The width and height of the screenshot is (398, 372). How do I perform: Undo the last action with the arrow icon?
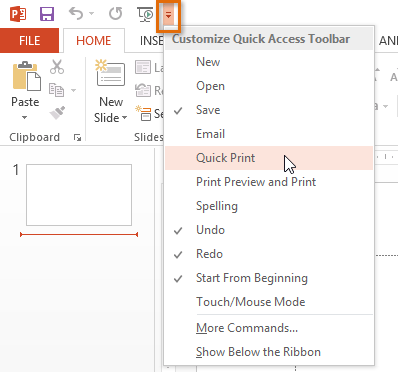[x=76, y=14]
